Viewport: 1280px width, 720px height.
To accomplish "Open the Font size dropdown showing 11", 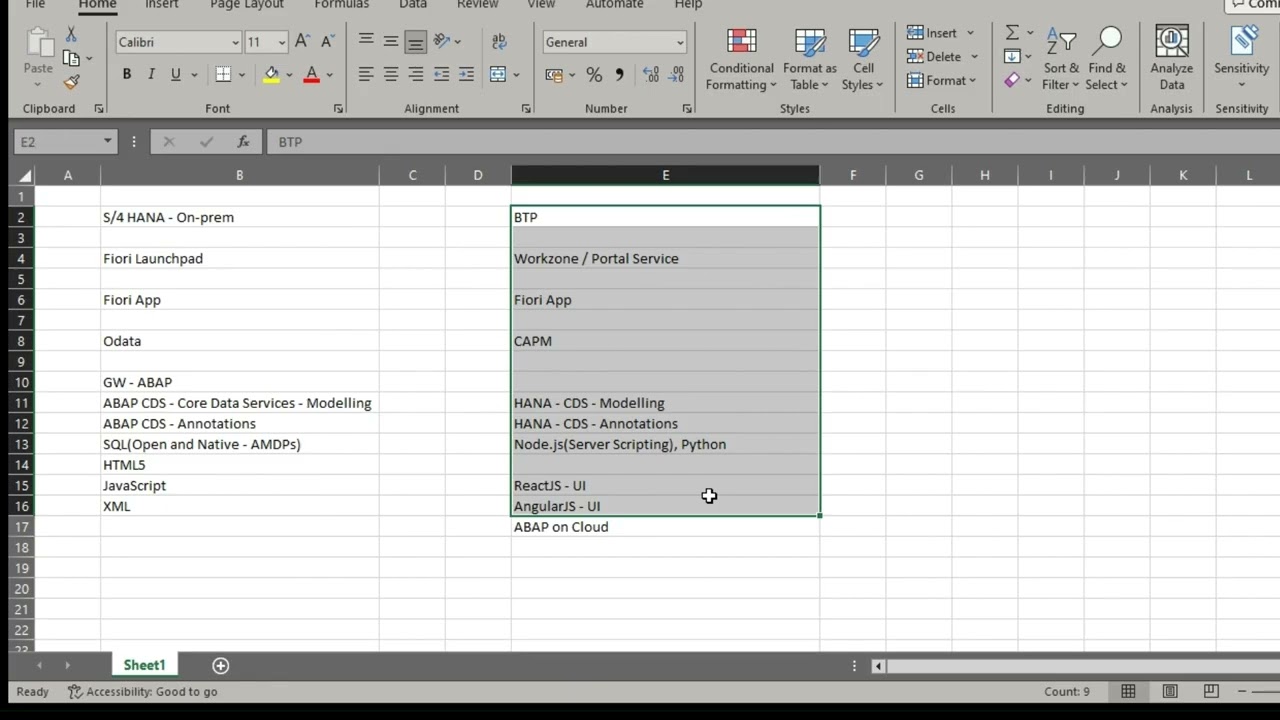I will (281, 42).
